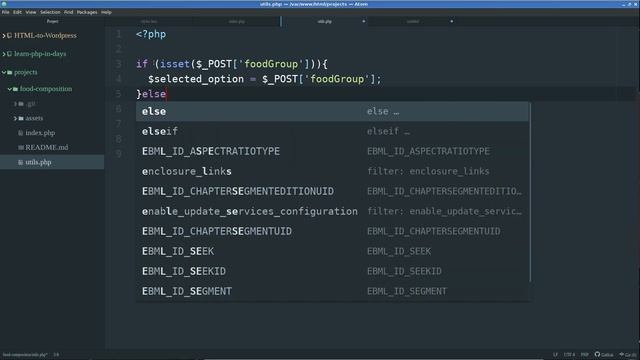Image resolution: width=640 pixels, height=360 pixels.
Task: Collapse the projects folder chevron
Action: pyautogui.click(x=4, y=72)
